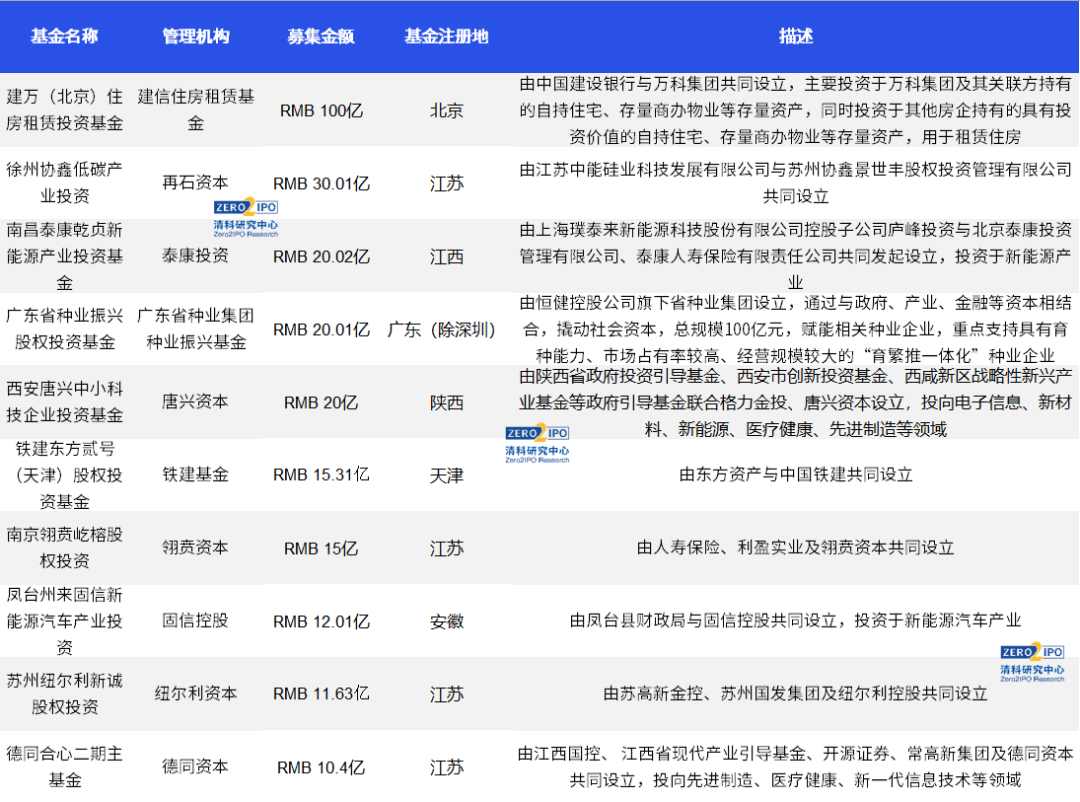Click the amount RMB 20.01亿
Screen dimensions: 1080x802
[x=321, y=329]
